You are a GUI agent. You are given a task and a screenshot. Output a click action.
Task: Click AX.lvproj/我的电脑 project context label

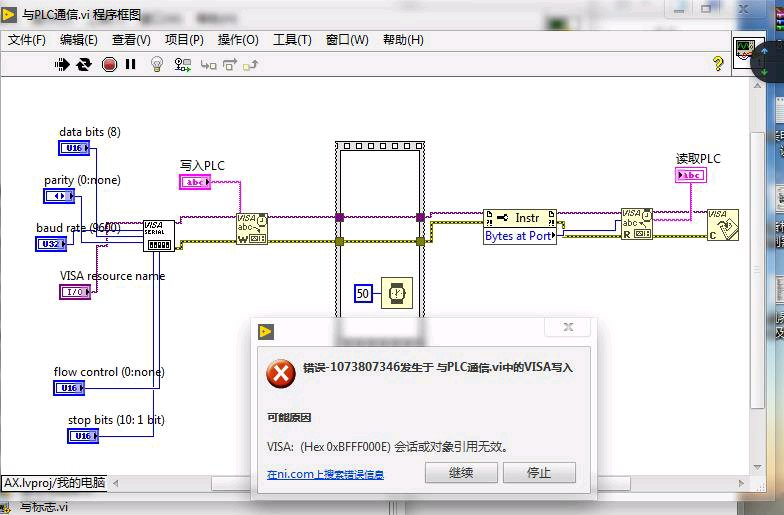[54, 483]
